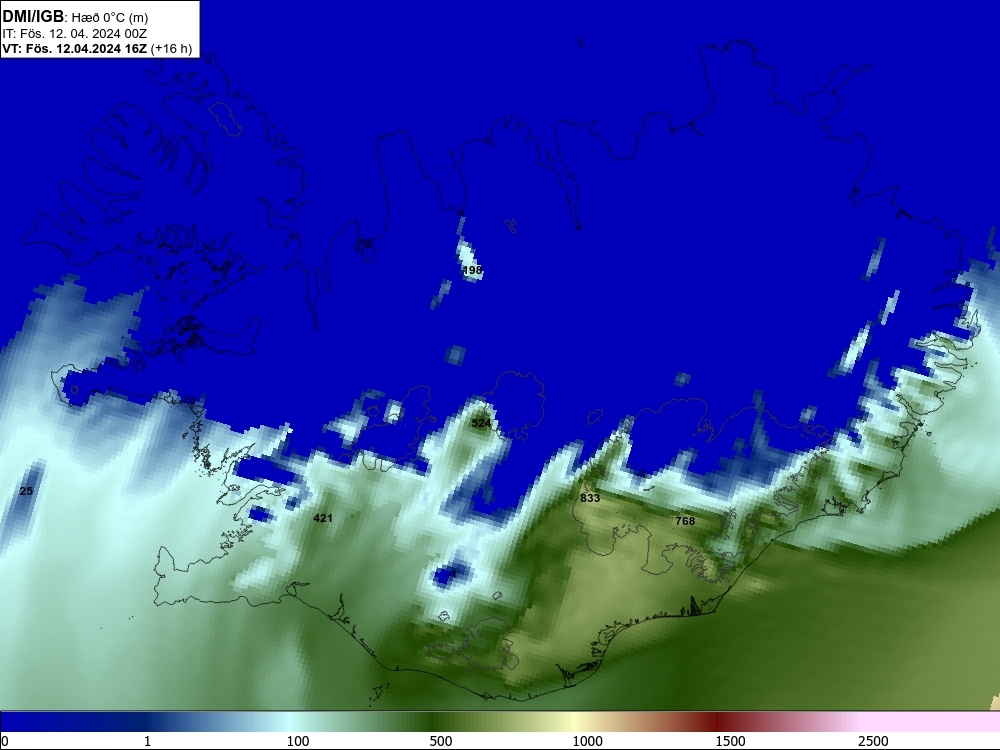The image size is (1000, 750).
Task: Click the map value label 421
Action: click(x=323, y=518)
